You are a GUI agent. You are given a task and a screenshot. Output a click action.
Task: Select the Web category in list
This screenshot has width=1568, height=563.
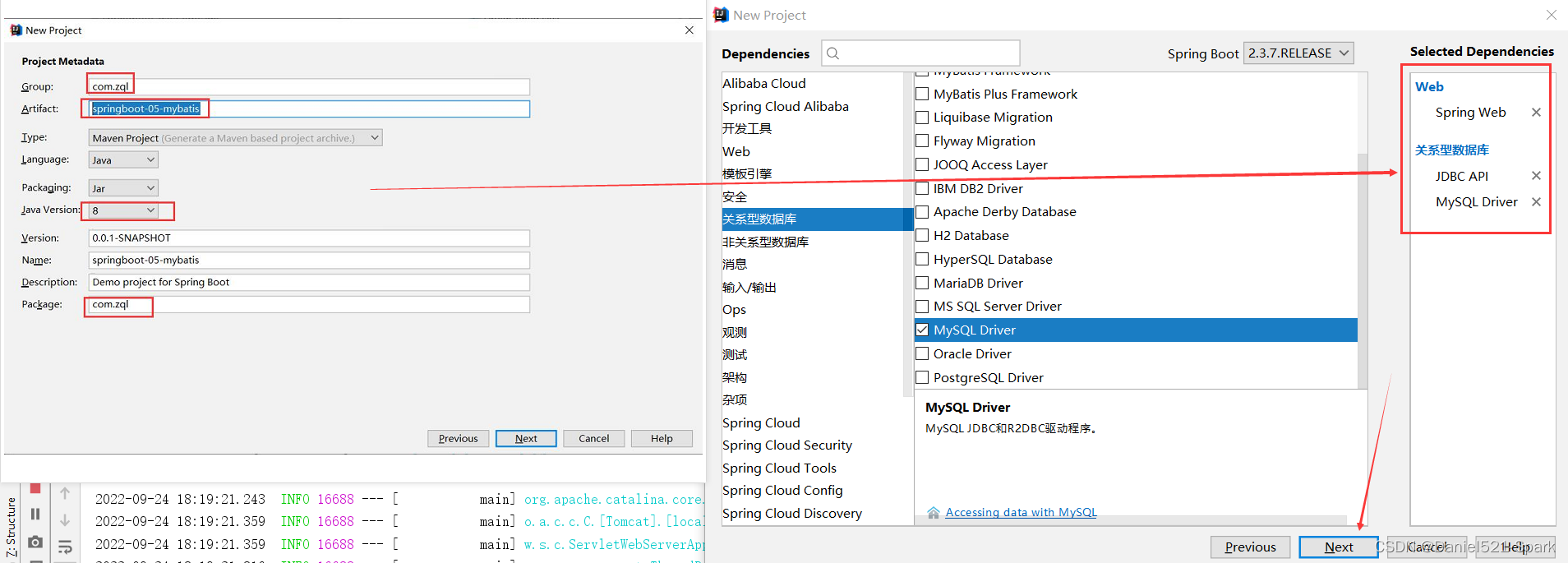[736, 151]
